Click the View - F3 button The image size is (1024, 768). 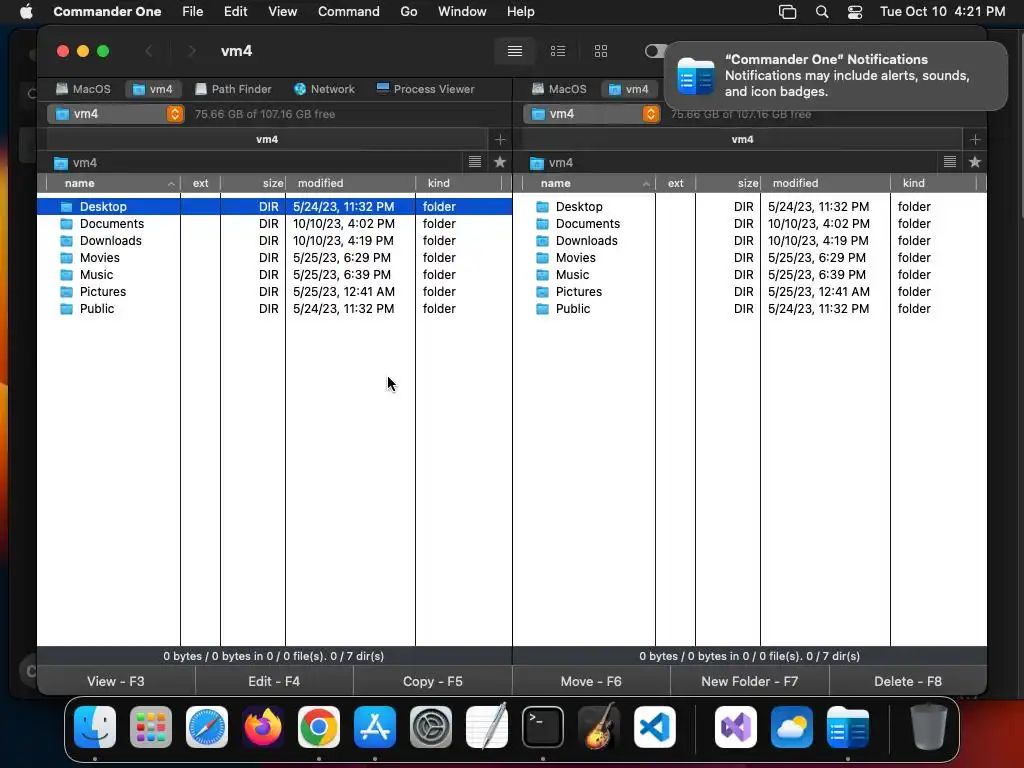[x=116, y=681]
